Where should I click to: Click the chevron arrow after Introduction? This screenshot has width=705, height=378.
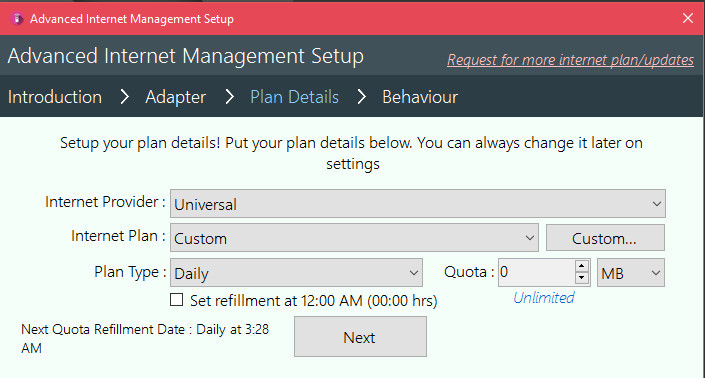pos(125,97)
